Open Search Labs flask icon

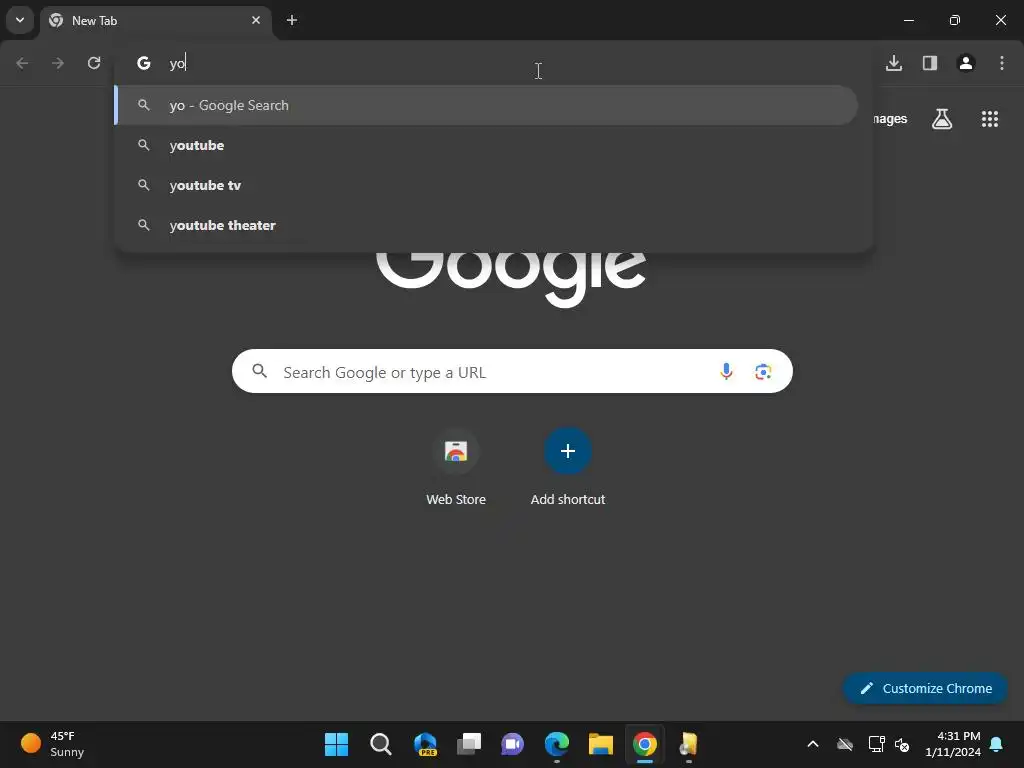click(x=942, y=119)
